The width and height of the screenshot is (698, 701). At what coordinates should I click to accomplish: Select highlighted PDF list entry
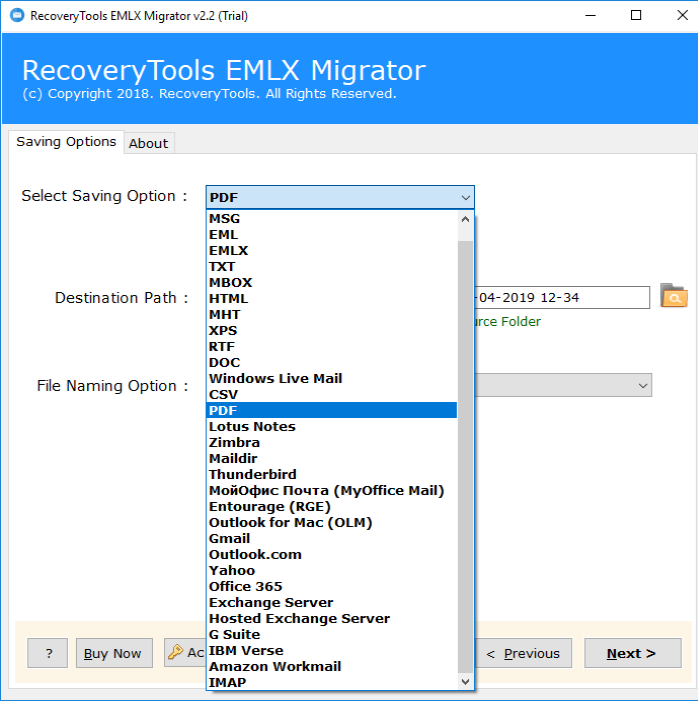click(x=331, y=410)
